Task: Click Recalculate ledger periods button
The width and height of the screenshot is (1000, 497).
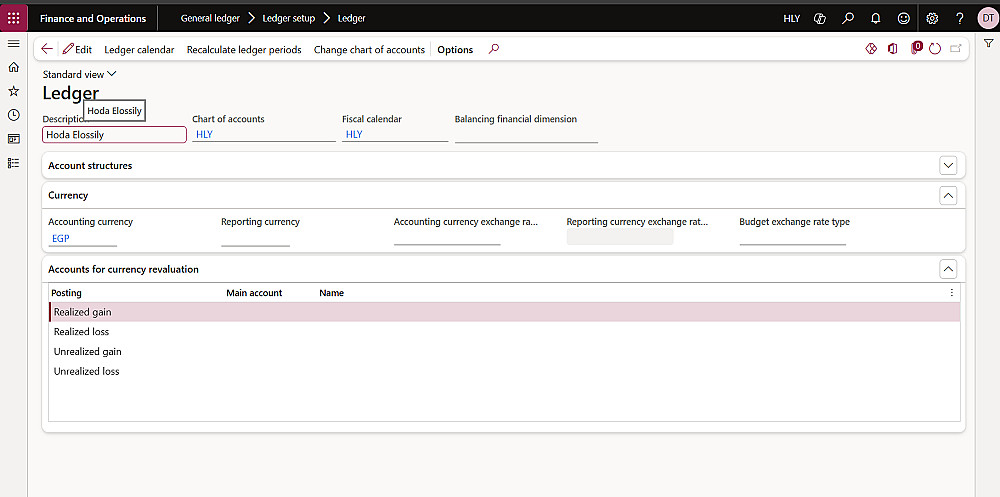Action: pos(244,49)
